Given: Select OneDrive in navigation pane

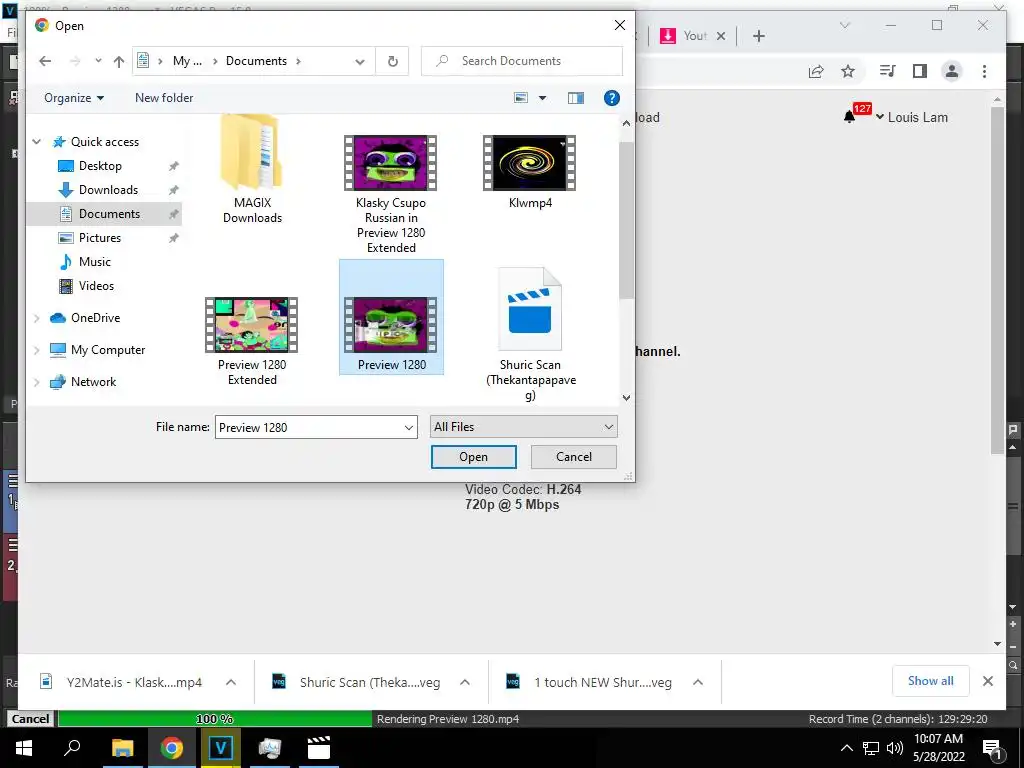Looking at the screenshot, I should click(95, 318).
